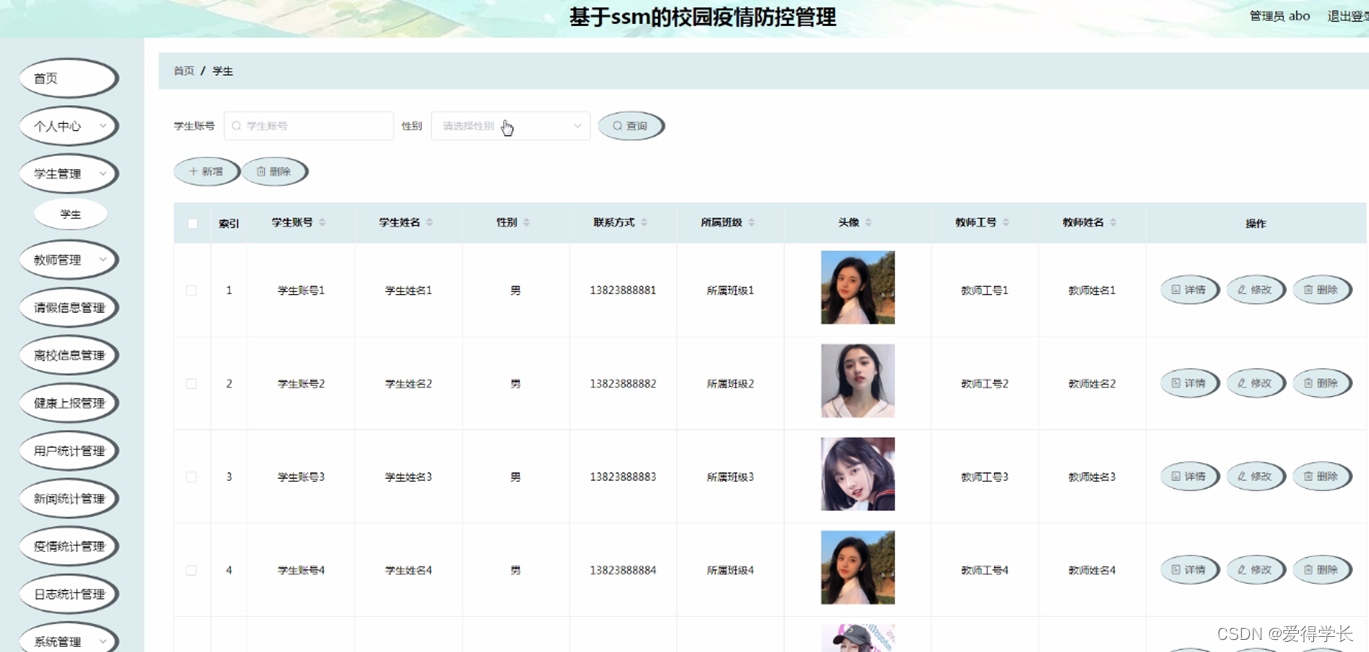
Task: Click cell 所属班级2
Action: [731, 384]
